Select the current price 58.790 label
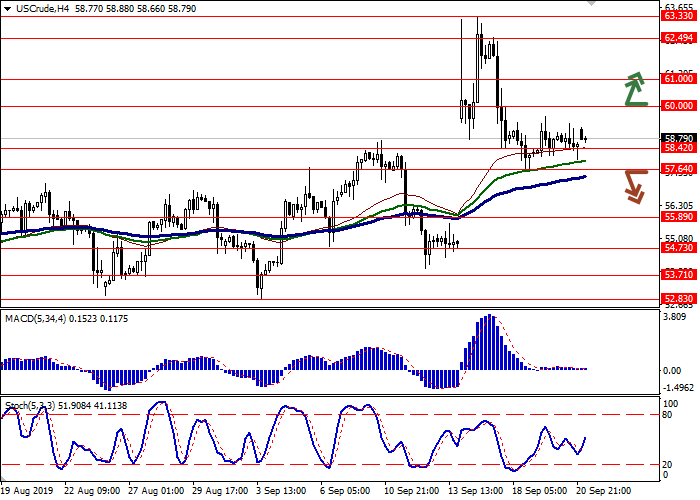This screenshot has width=700, height=500. (x=678, y=138)
